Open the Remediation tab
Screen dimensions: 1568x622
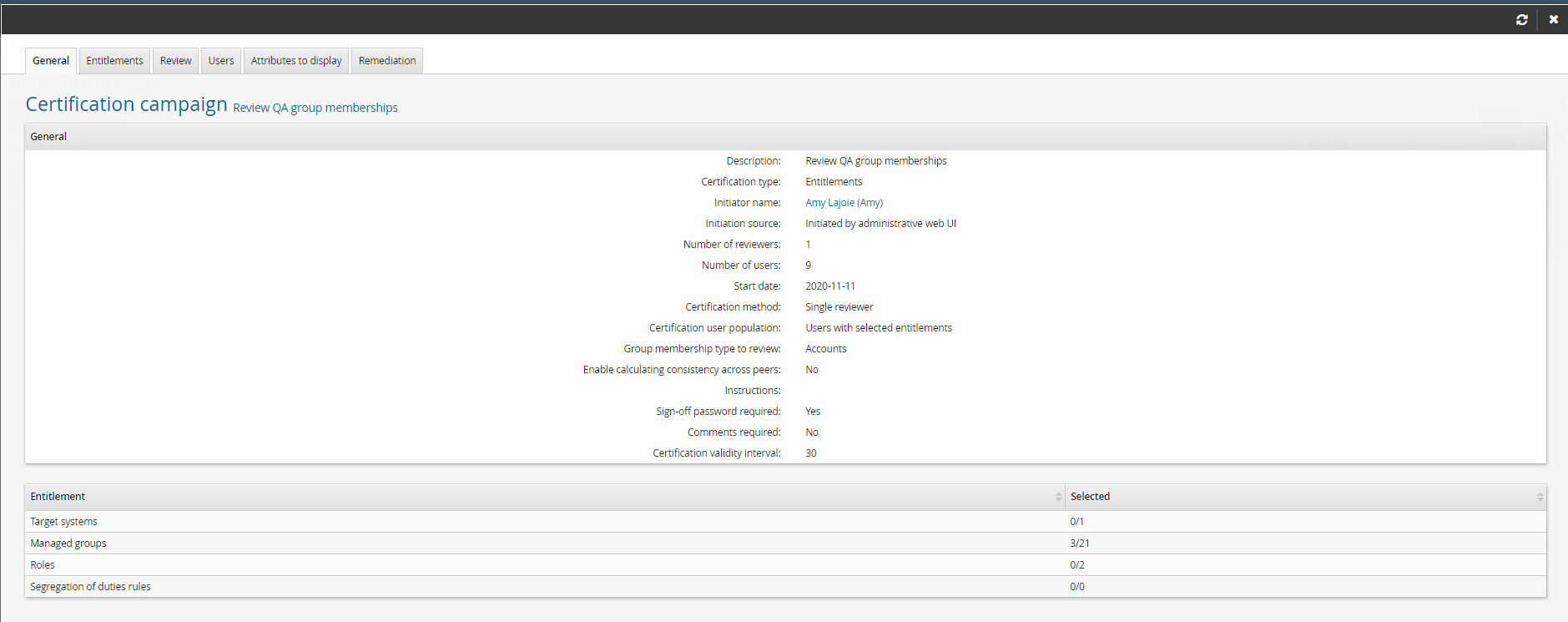click(x=387, y=61)
